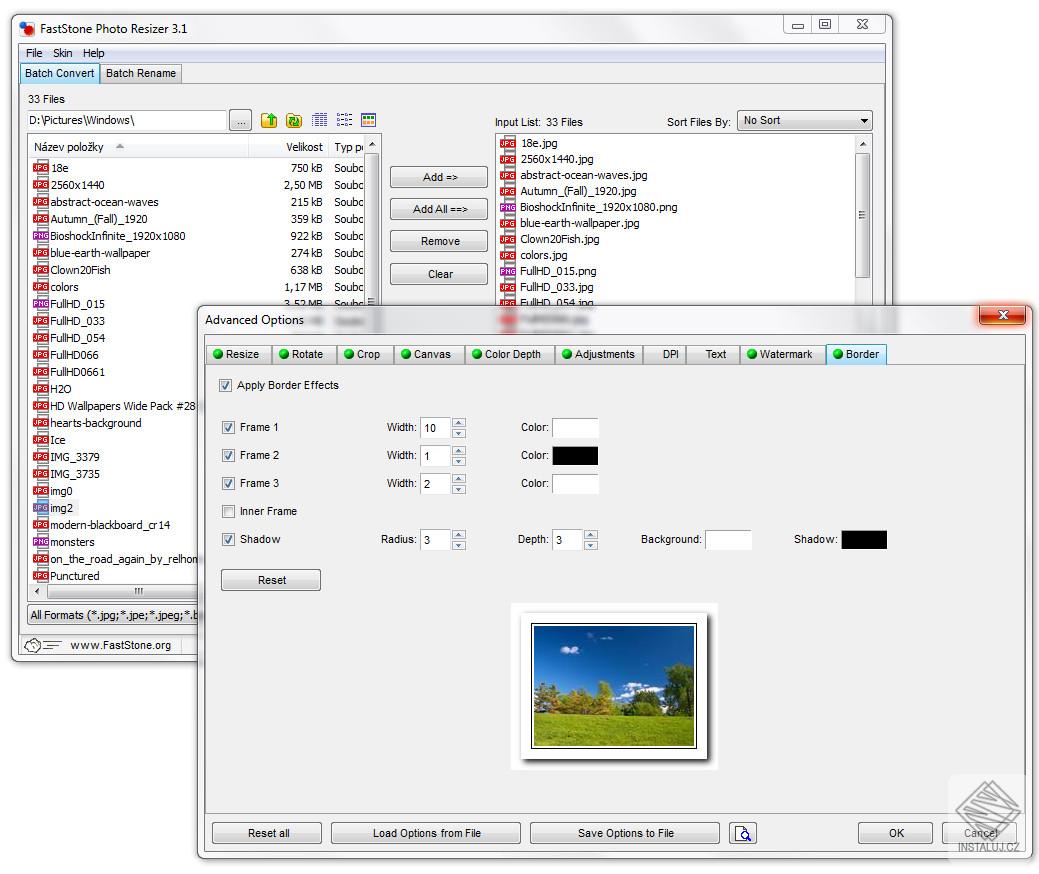Viewport: 1039px width, 874px height.
Task: Pick Frame 3 color swatch
Action: 575,484
